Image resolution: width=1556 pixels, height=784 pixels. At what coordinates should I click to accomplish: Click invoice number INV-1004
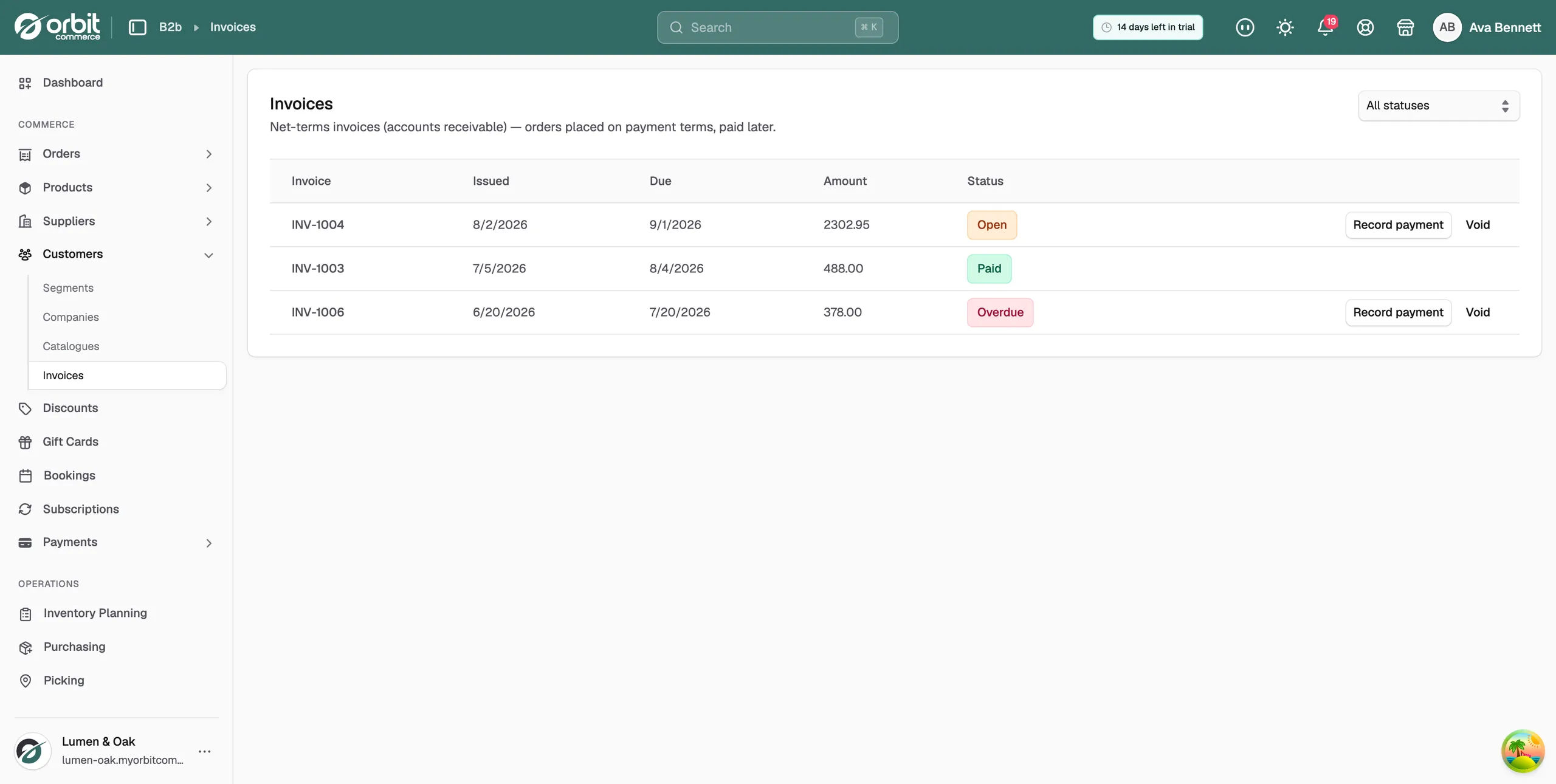318,225
